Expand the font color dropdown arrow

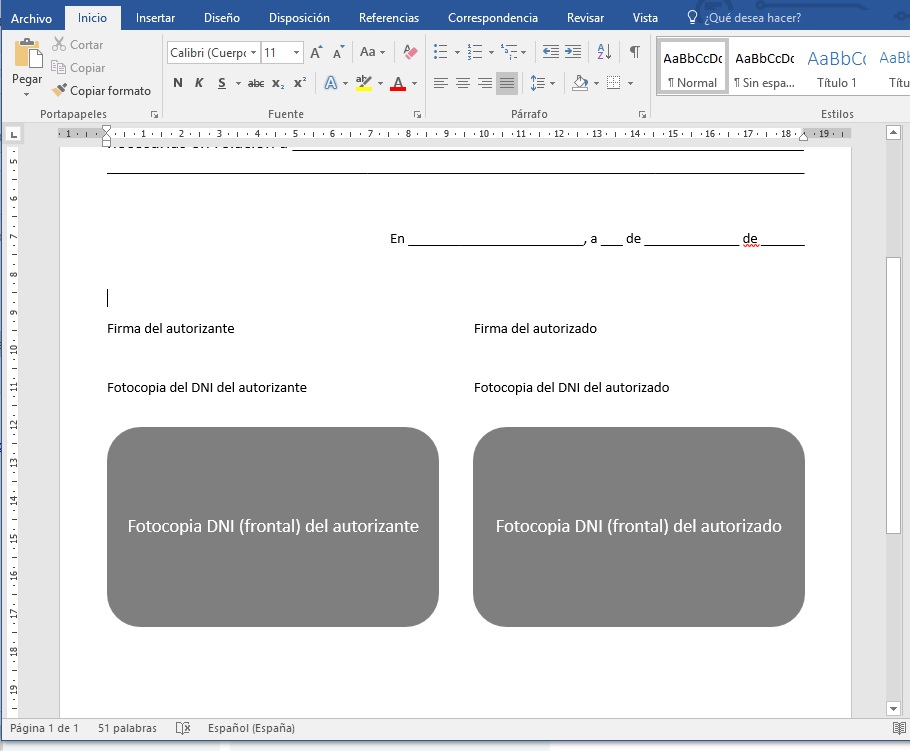pos(414,84)
